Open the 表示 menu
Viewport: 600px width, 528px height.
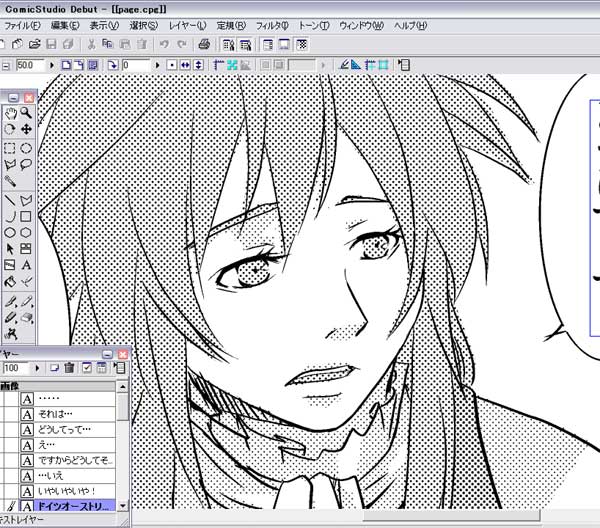104,26
